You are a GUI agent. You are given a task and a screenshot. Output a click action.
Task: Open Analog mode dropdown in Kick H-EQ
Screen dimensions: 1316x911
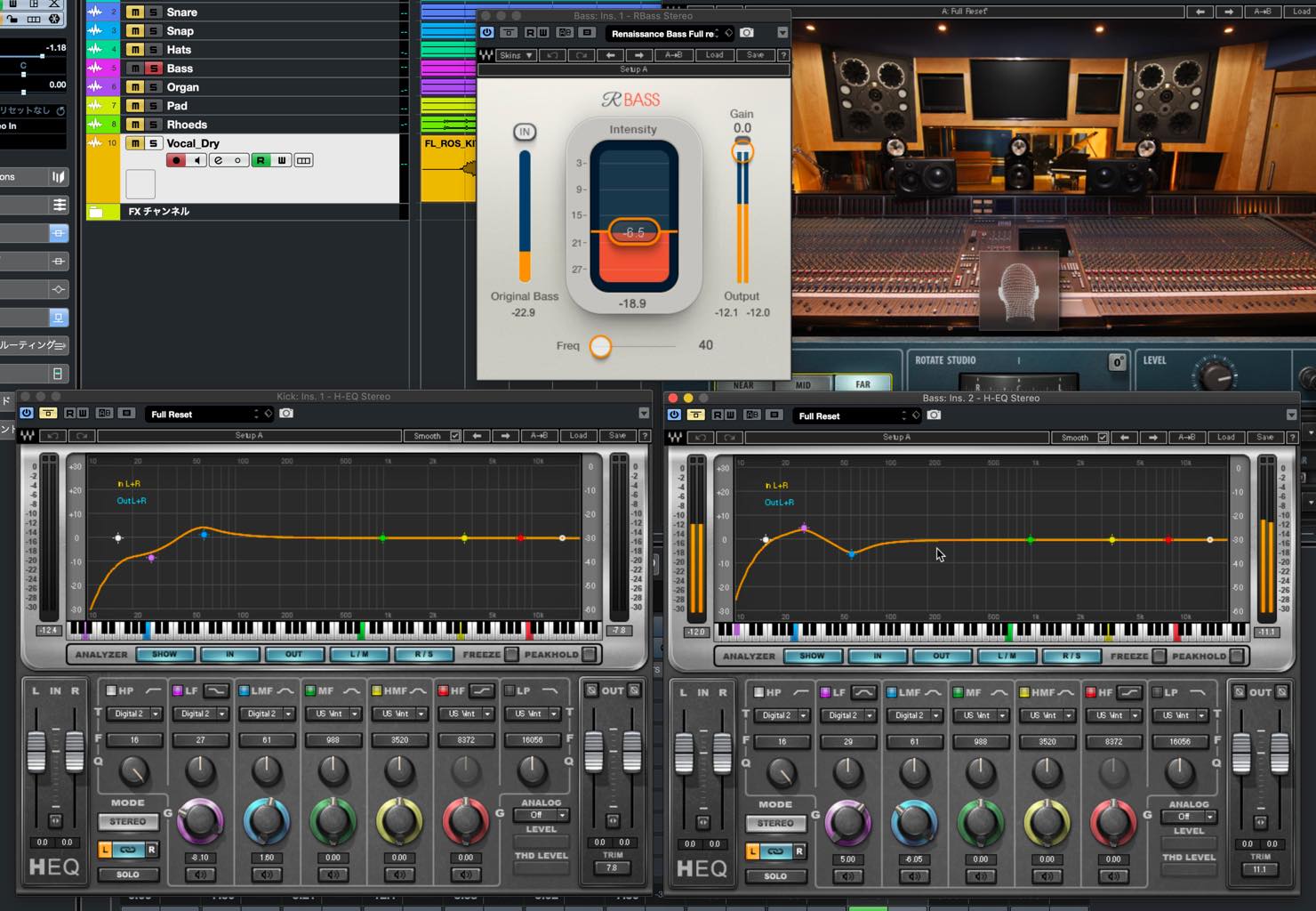(542, 815)
